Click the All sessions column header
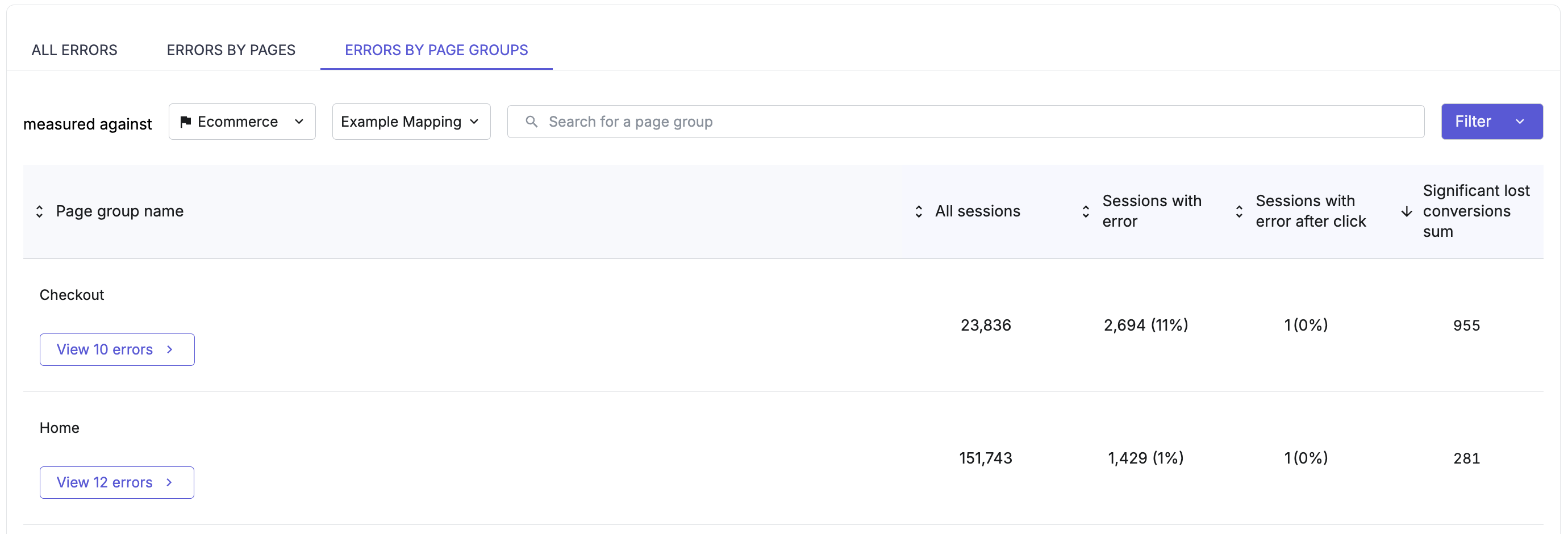Screen dimensions: 1568x534 [977, 211]
